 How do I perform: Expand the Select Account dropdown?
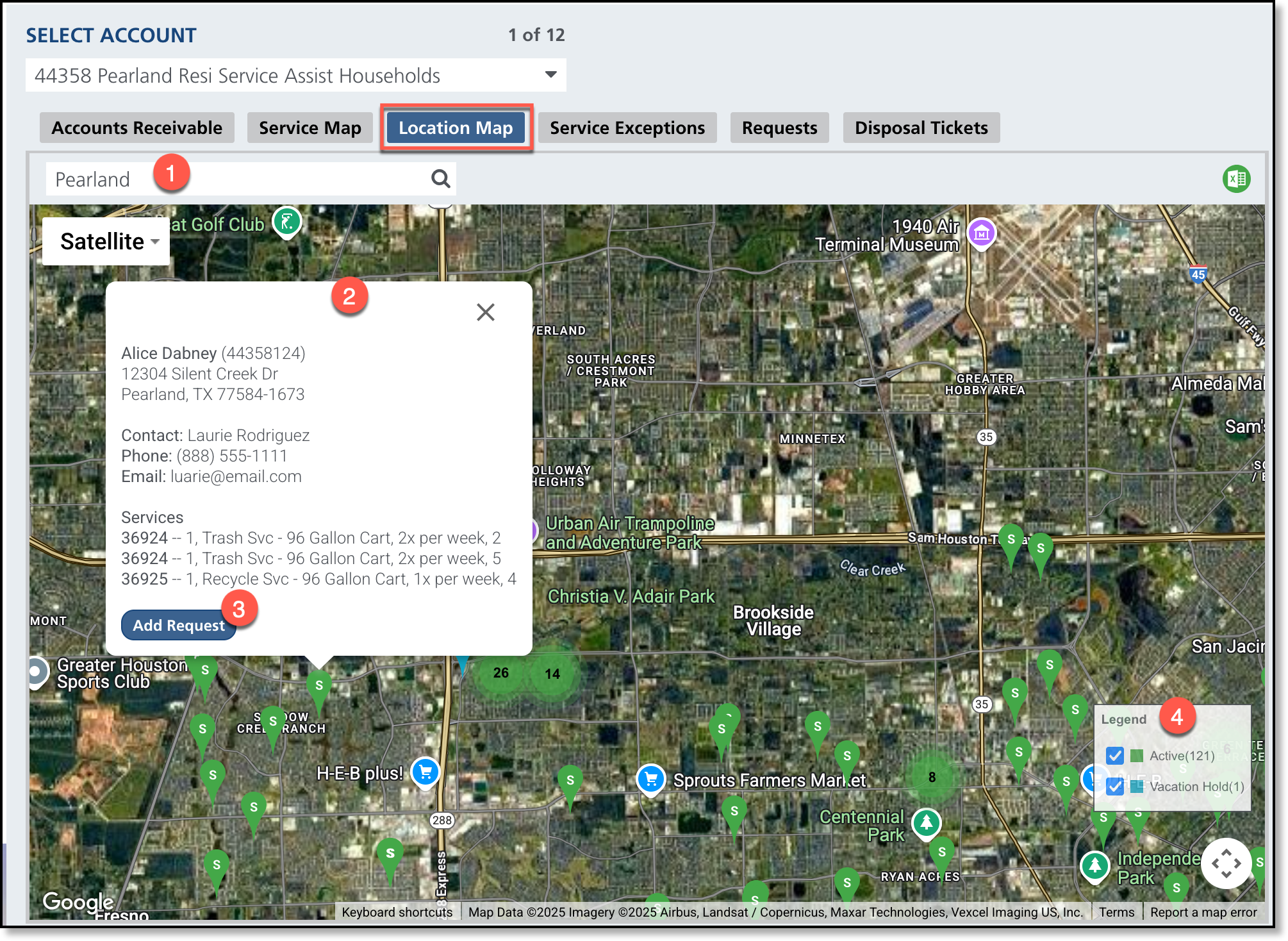click(550, 74)
